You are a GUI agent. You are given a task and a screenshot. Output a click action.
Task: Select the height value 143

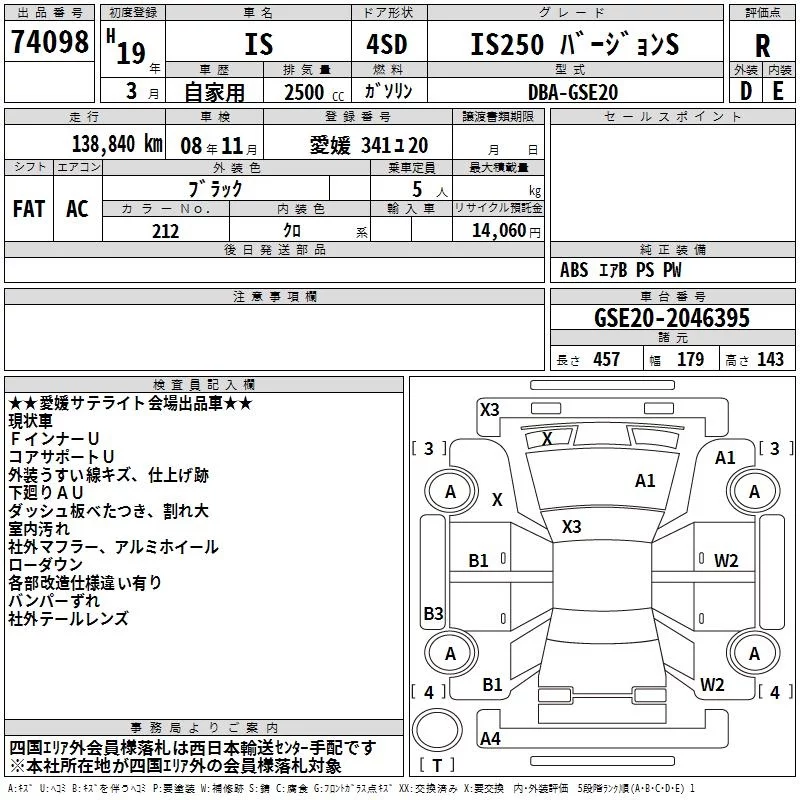pos(770,359)
